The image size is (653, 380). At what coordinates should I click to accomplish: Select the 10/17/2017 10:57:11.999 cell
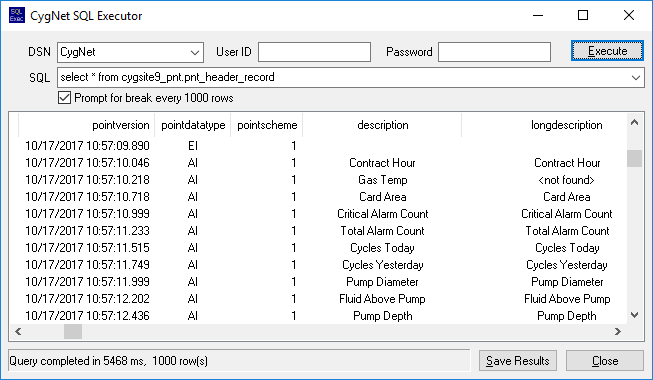point(87,282)
